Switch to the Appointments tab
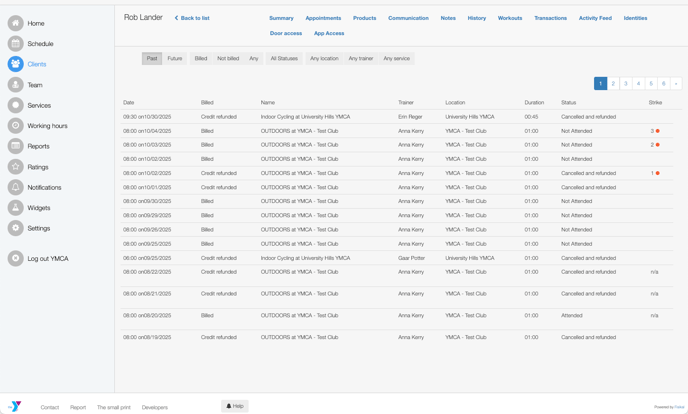This screenshot has width=688, height=414. (323, 18)
